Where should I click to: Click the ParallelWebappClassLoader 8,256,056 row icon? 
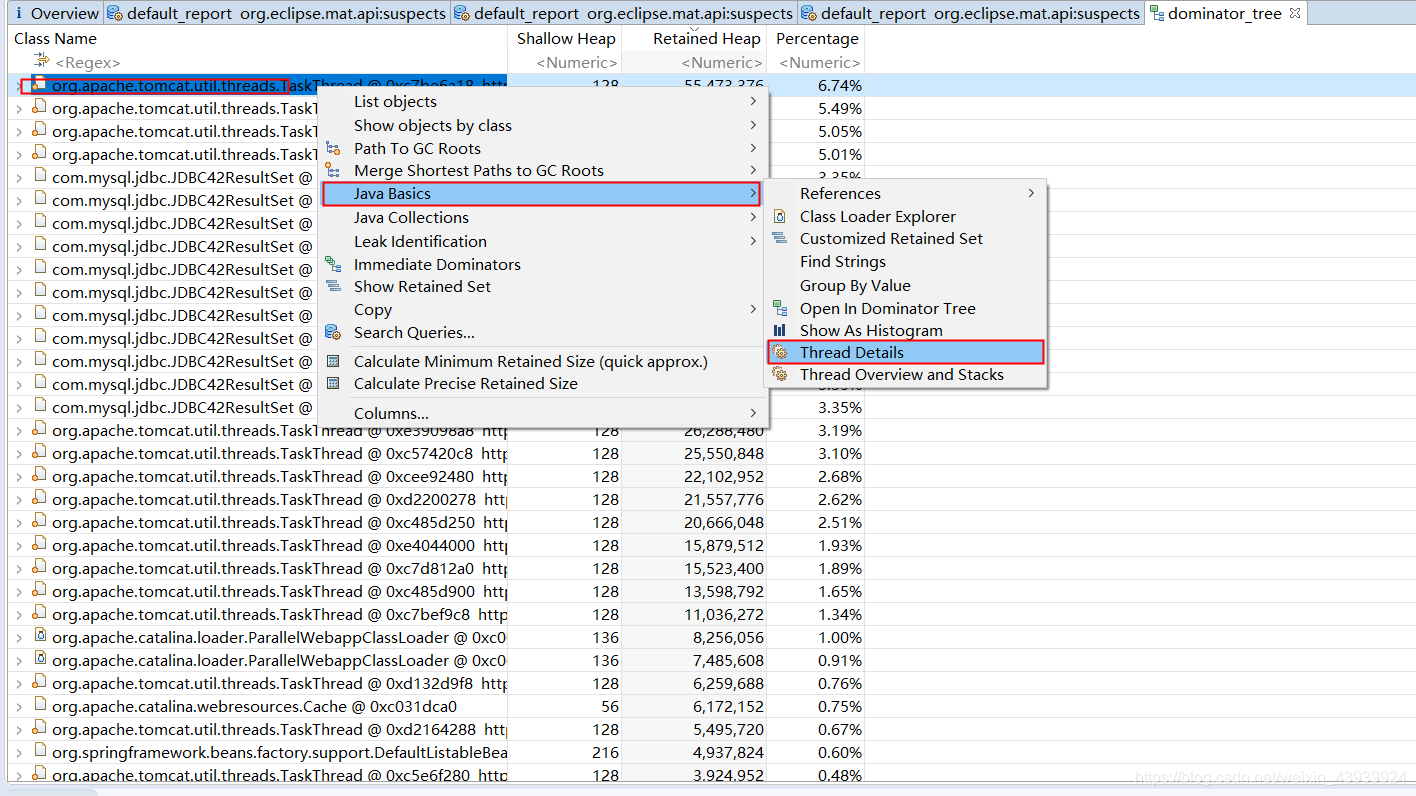pyautogui.click(x=39, y=637)
